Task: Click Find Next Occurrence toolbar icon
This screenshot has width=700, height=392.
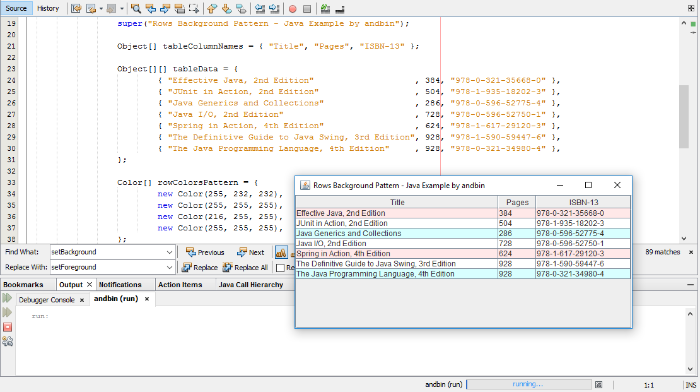Action: pyautogui.click(x=165, y=8)
